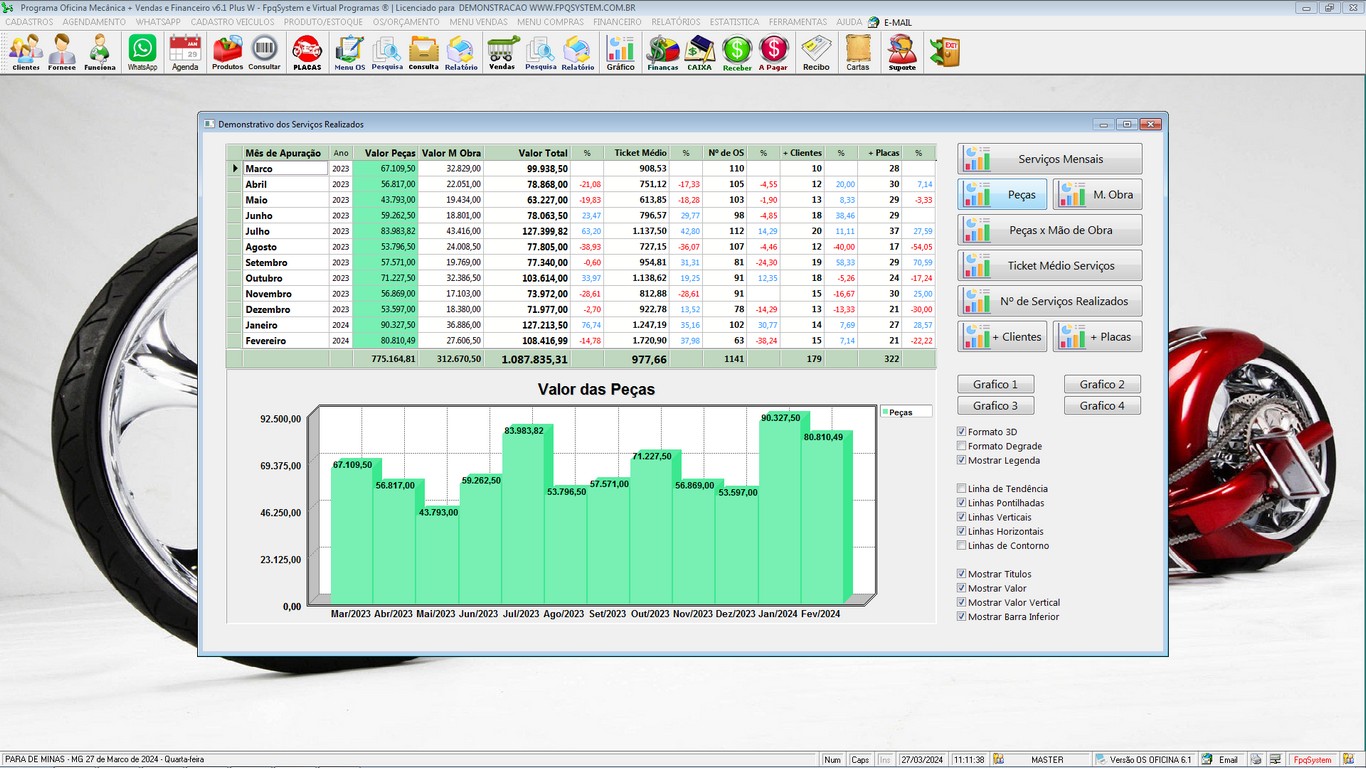The height and width of the screenshot is (768, 1366).
Task: Open the CAIXA cash register icon
Action: tap(700, 52)
